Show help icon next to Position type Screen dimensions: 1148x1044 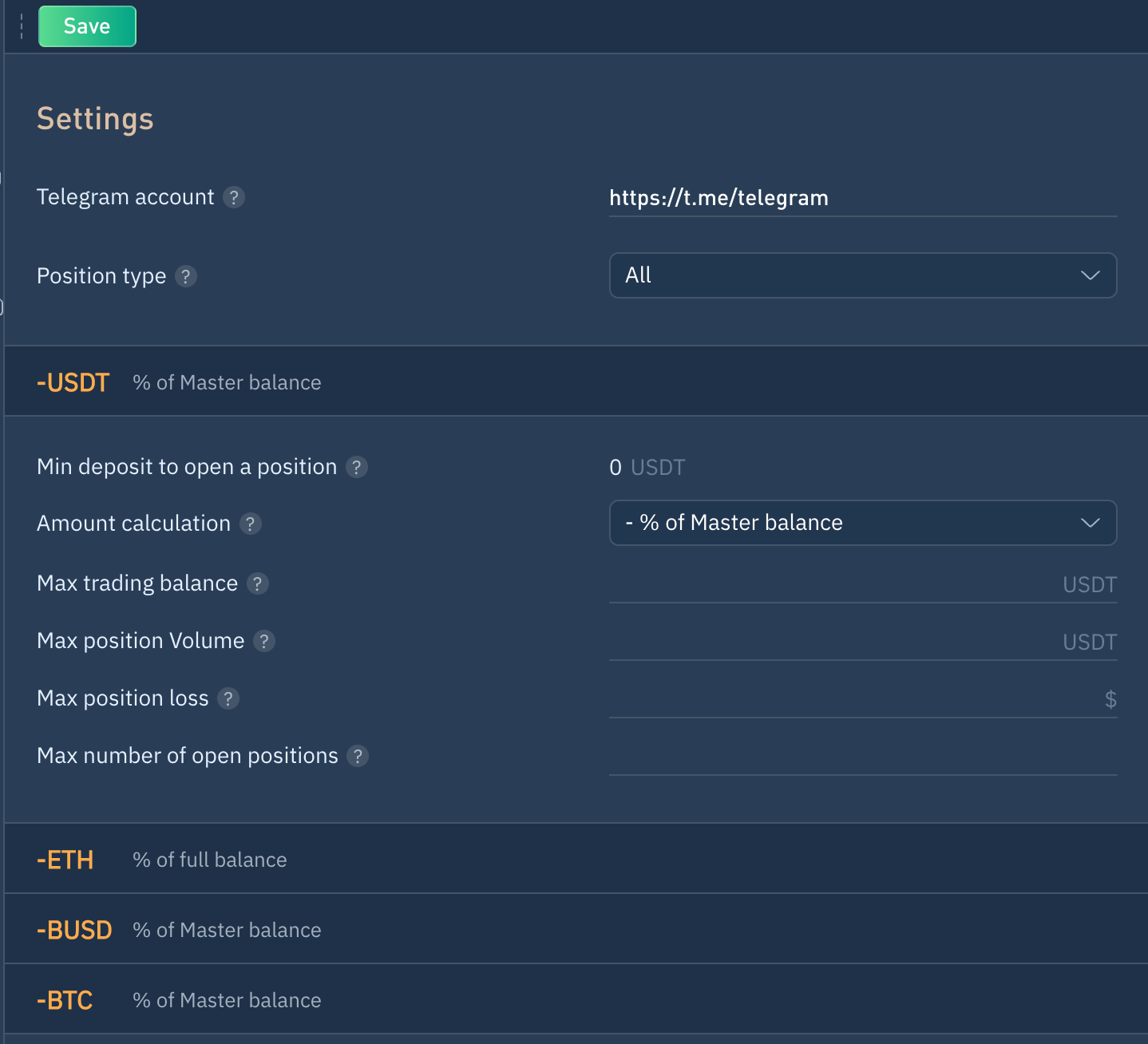coord(185,276)
